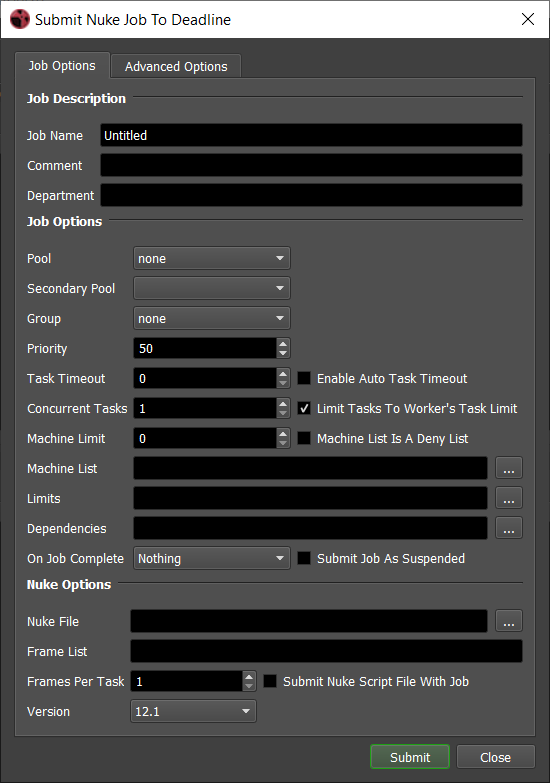Click the Submit button
Viewport: 550px width, 783px height.
(x=410, y=757)
